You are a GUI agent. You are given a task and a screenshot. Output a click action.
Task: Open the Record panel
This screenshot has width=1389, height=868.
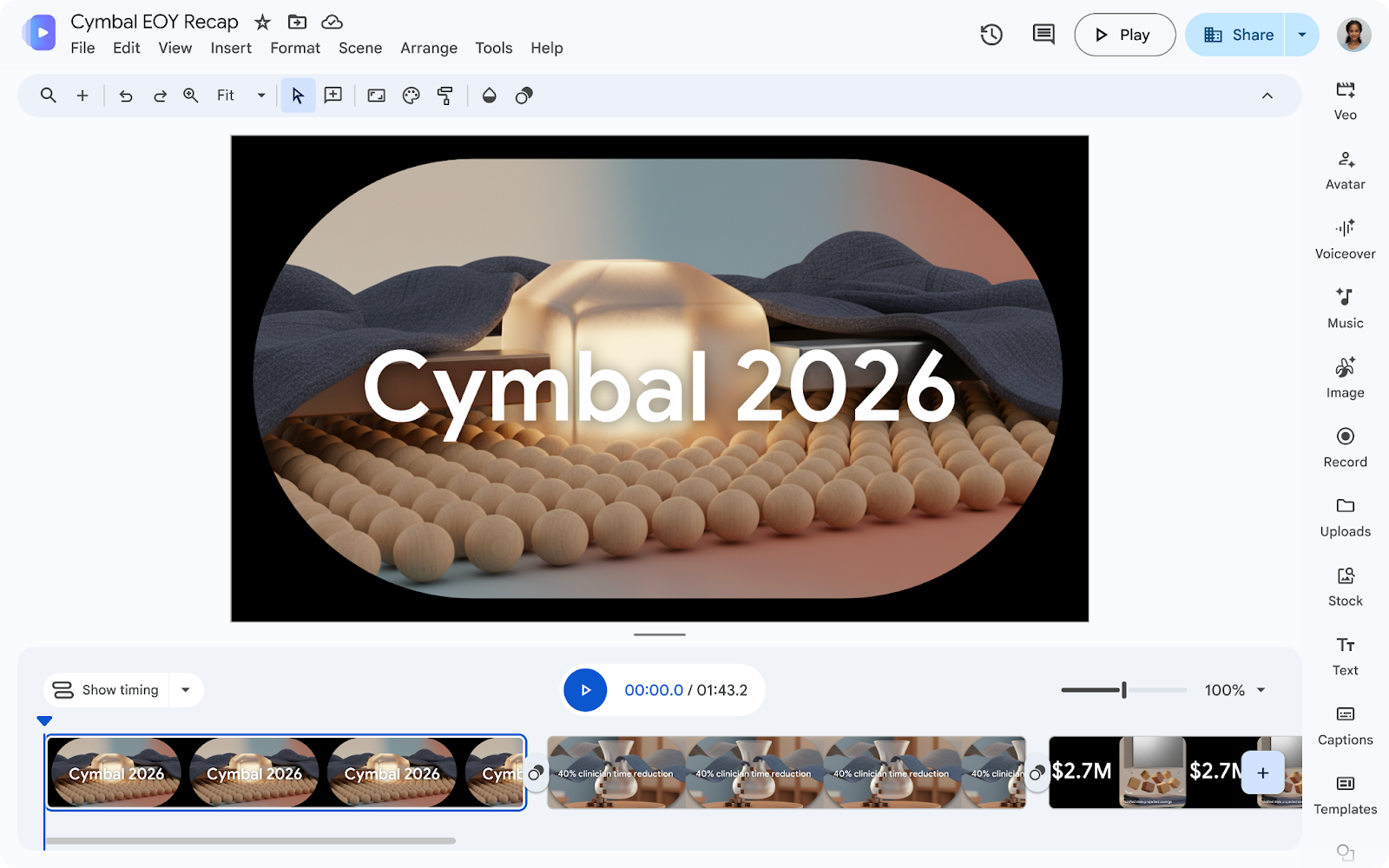[x=1345, y=448]
